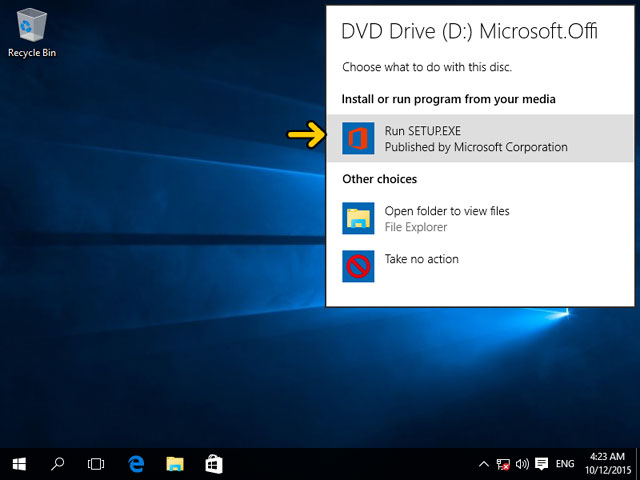
Task: Choose Open folder to view files
Action: (x=447, y=211)
